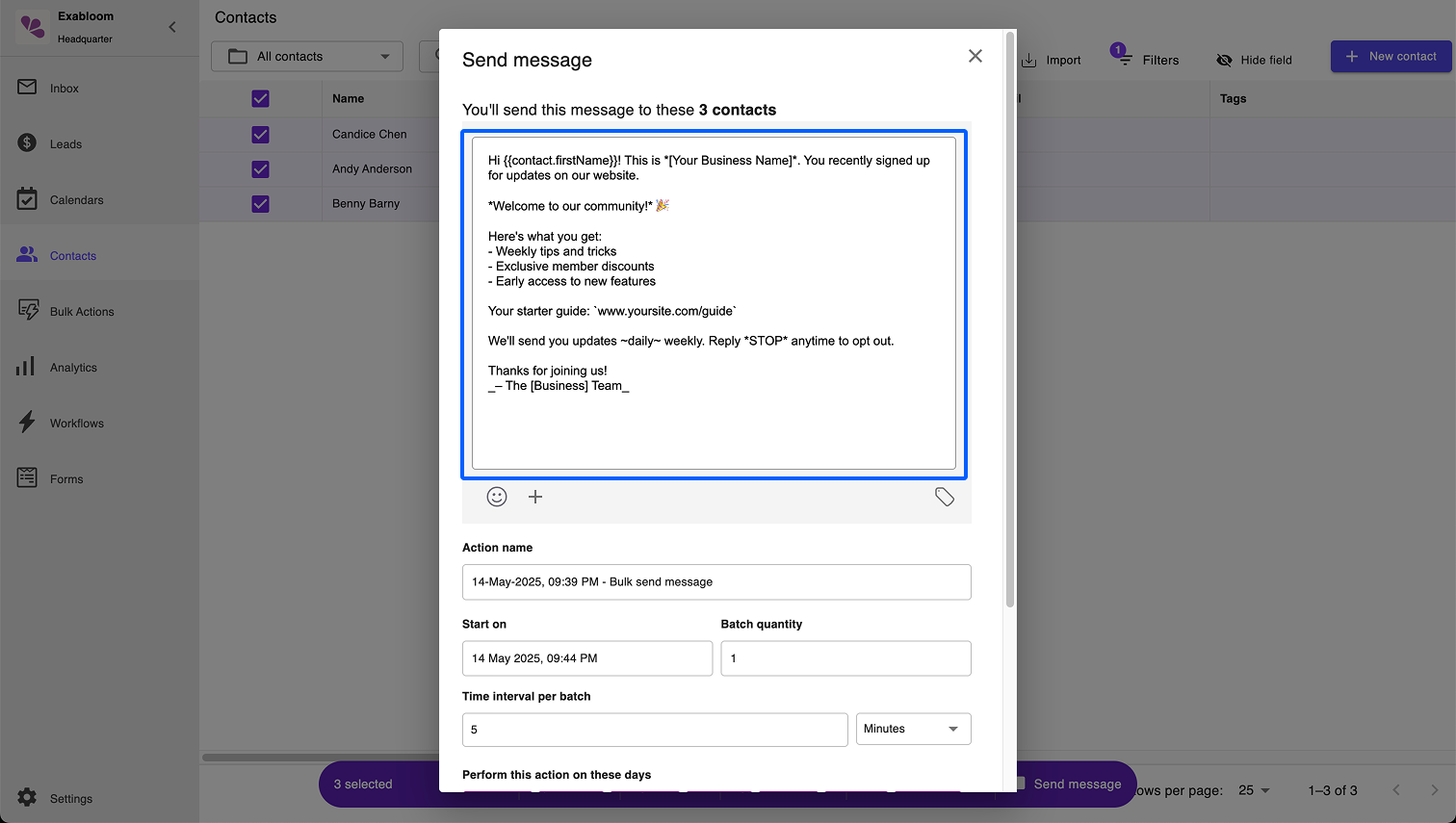
Task: Open the emoji picker in message editor
Action: 497,497
